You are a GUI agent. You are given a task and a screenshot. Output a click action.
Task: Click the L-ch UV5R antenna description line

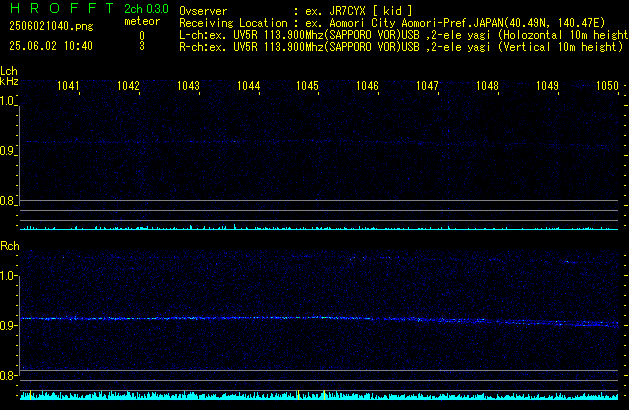tap(404, 35)
